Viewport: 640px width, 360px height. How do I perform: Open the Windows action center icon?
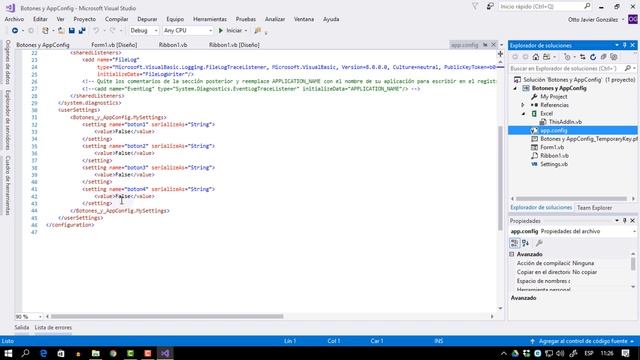[625, 353]
